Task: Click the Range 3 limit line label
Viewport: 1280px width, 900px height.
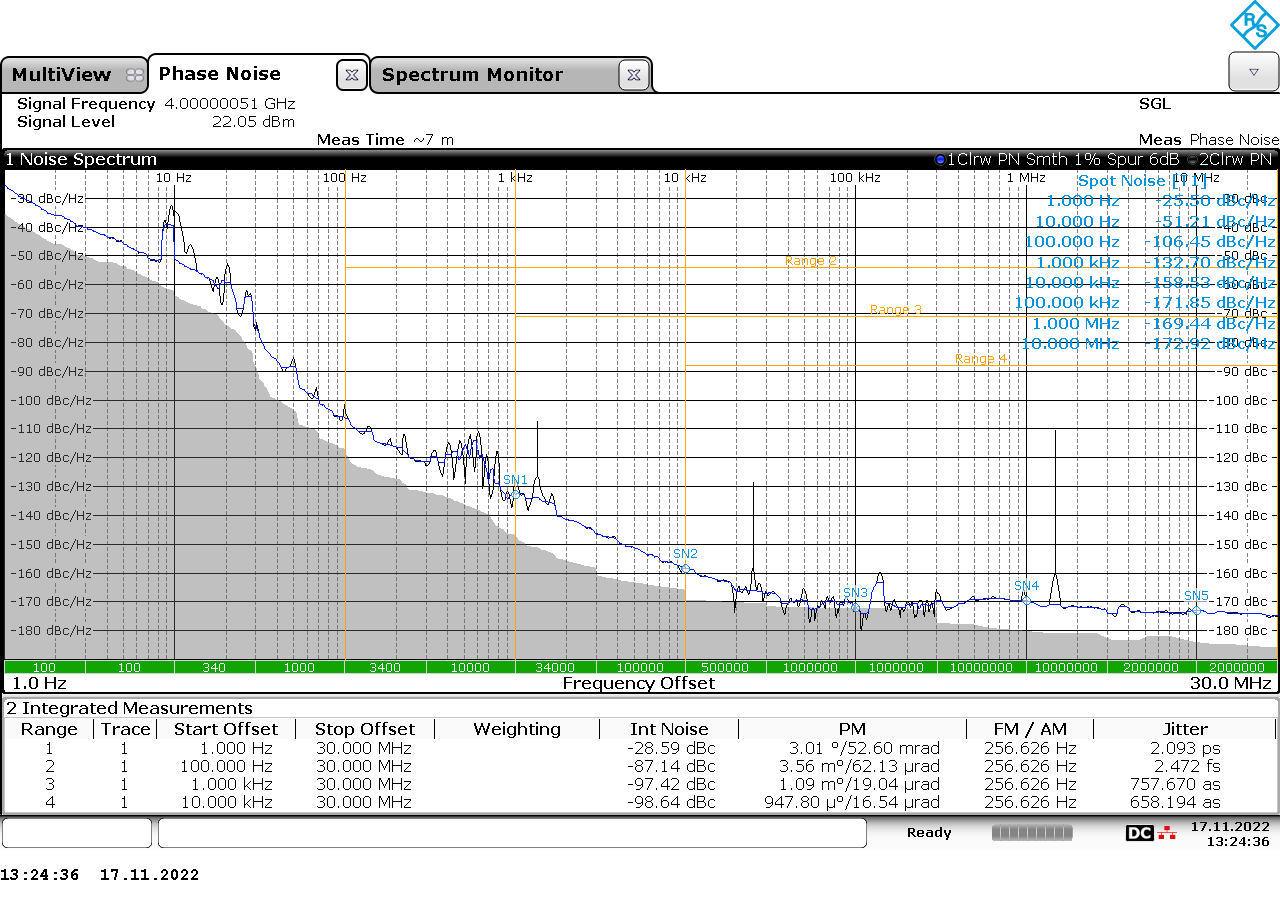Action: tap(896, 310)
